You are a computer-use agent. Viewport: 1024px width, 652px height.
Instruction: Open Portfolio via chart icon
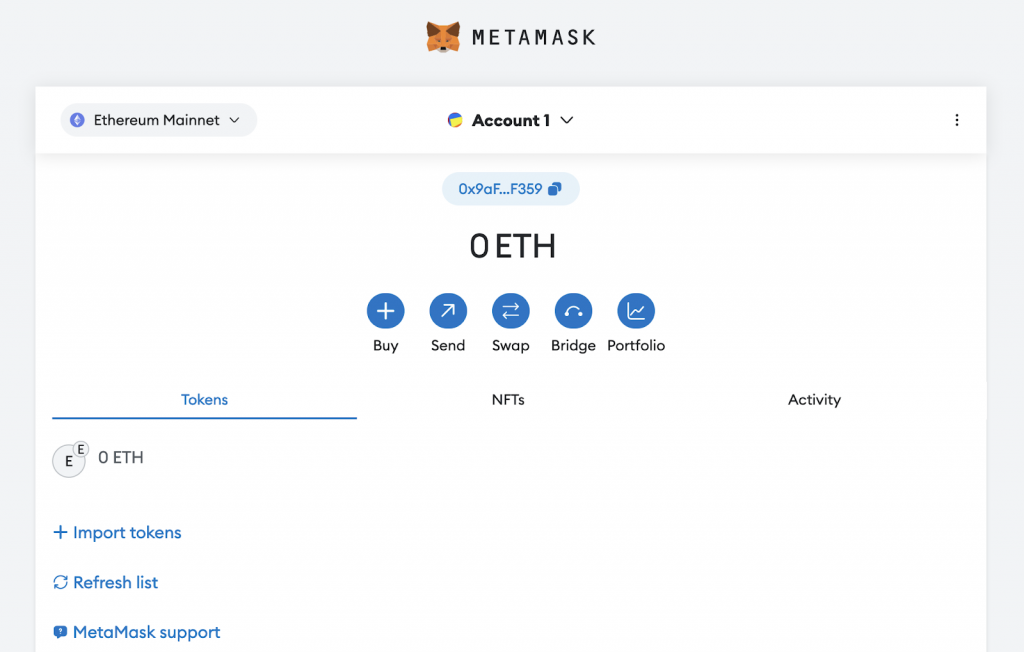pos(636,311)
